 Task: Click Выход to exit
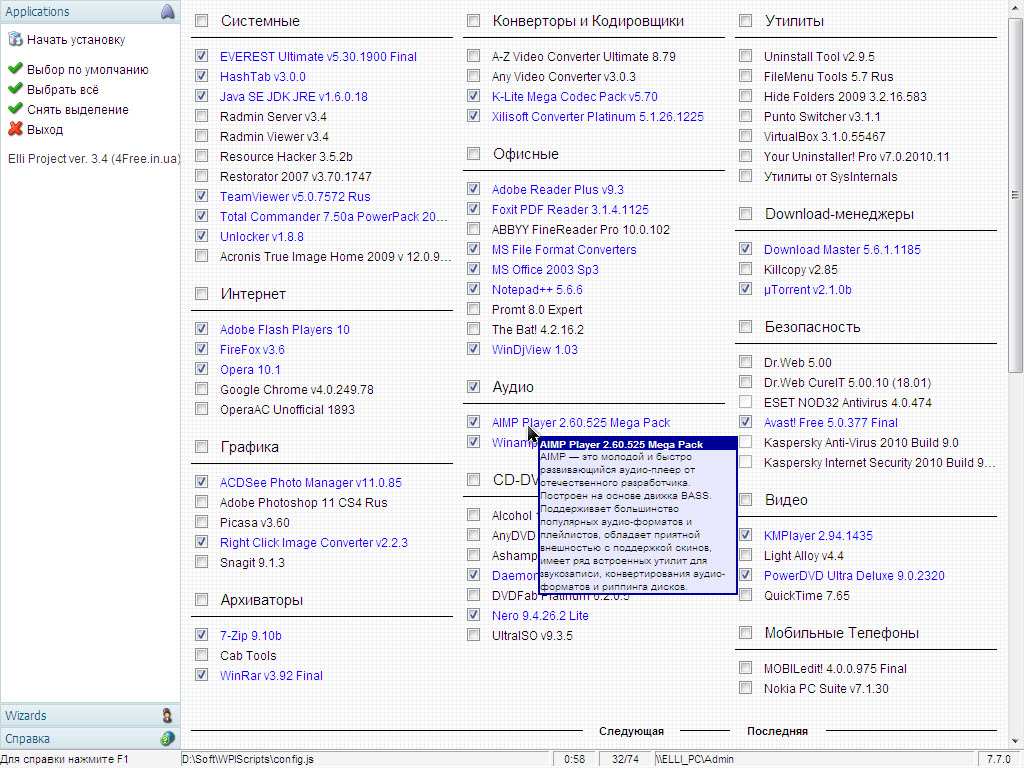[x=45, y=129]
